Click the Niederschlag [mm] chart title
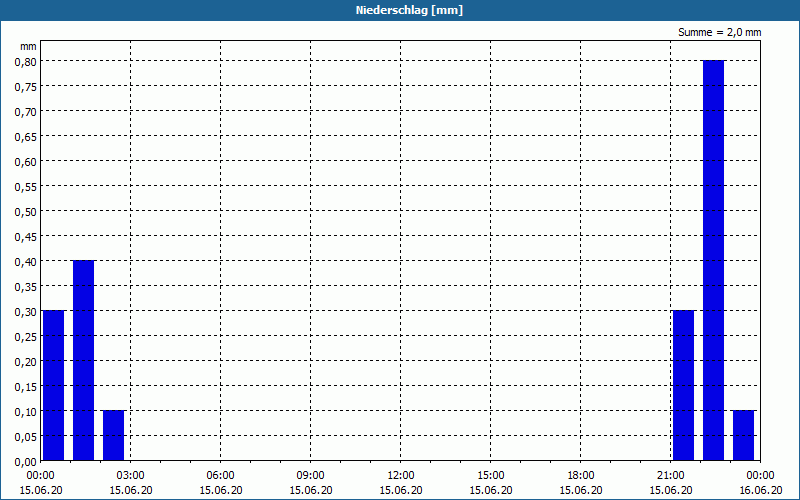The width and height of the screenshot is (800, 500). [409, 10]
